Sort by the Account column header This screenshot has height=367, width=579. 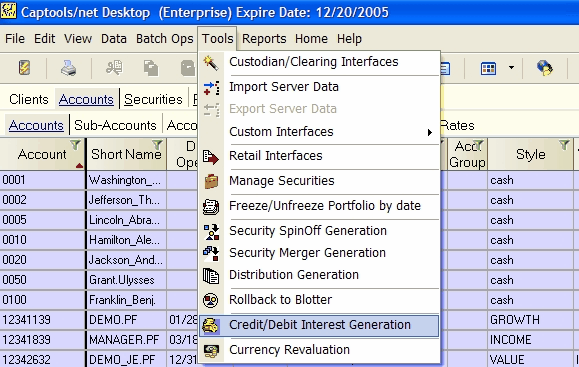click(42, 154)
